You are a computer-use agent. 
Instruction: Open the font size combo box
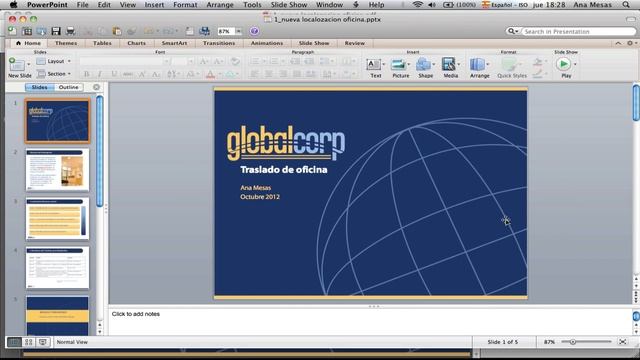pyautogui.click(x=182, y=61)
